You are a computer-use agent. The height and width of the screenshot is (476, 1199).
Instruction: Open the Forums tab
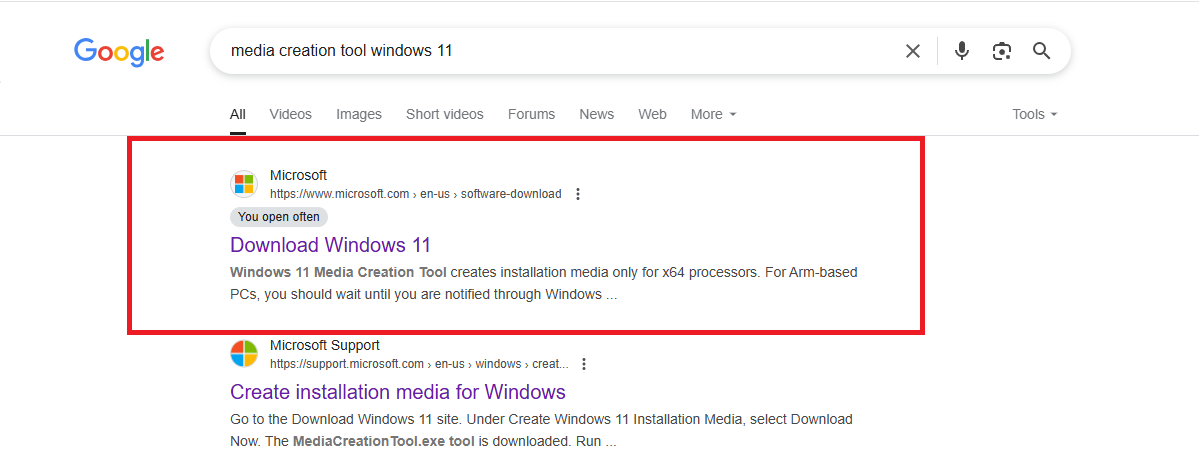point(531,114)
